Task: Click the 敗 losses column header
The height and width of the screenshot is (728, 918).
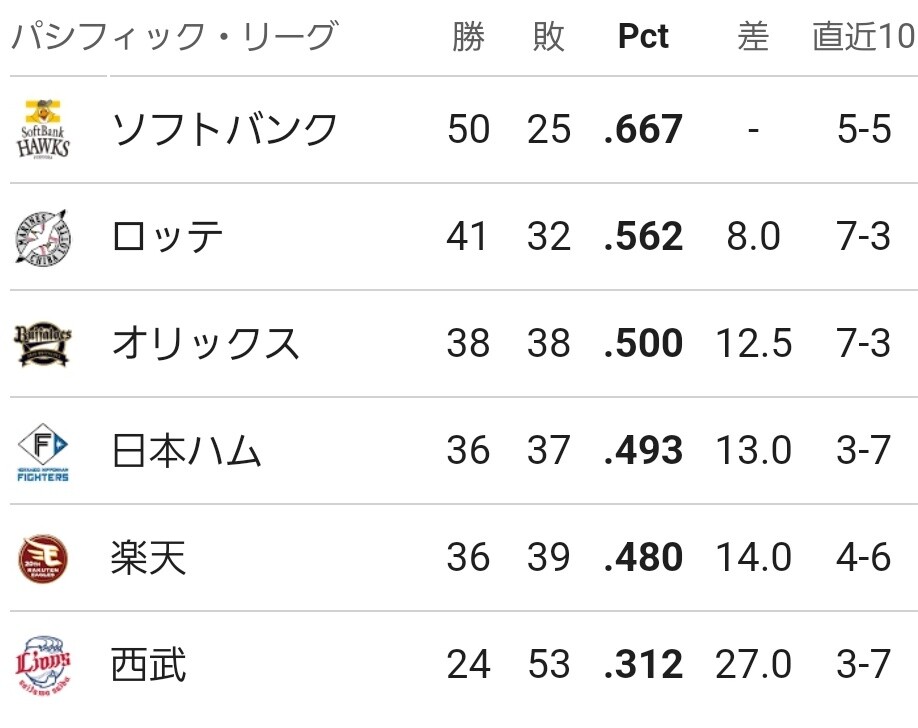Action: pos(549,36)
